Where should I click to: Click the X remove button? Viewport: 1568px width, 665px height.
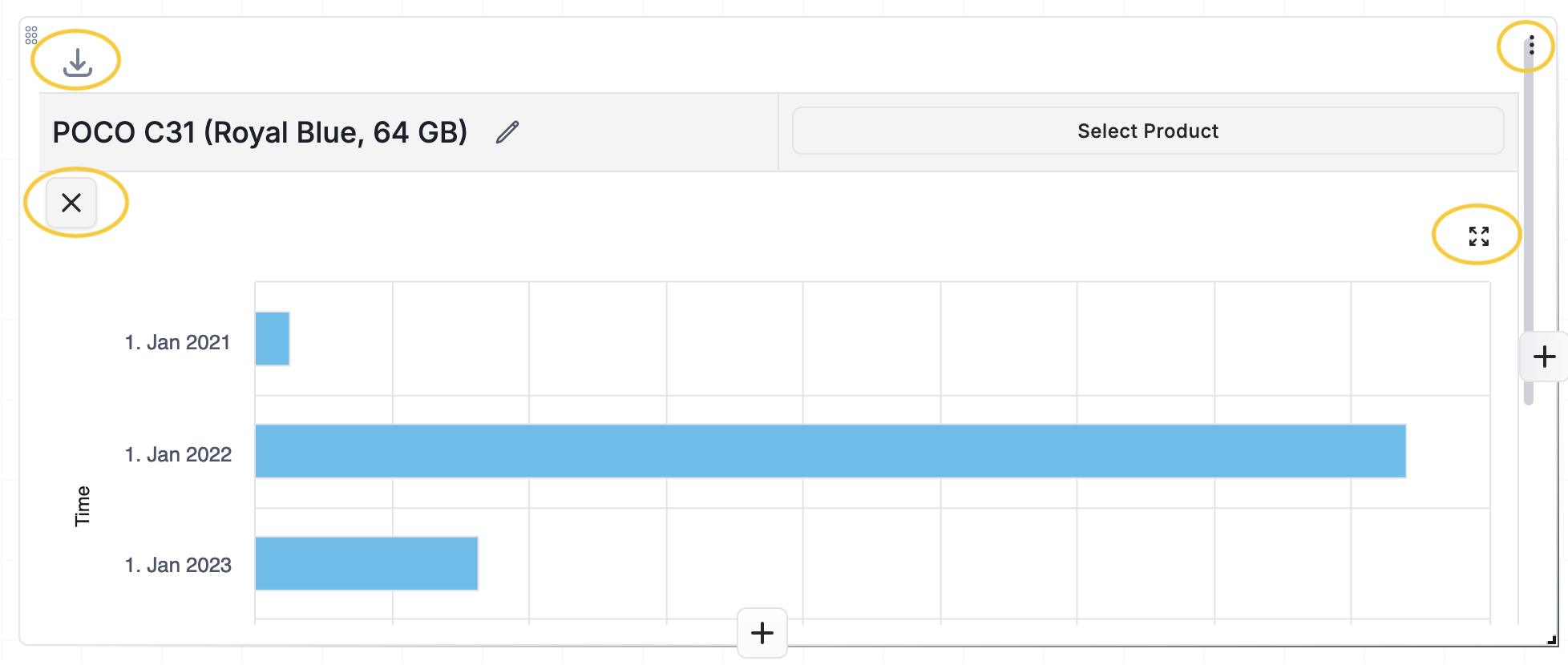pos(71,203)
